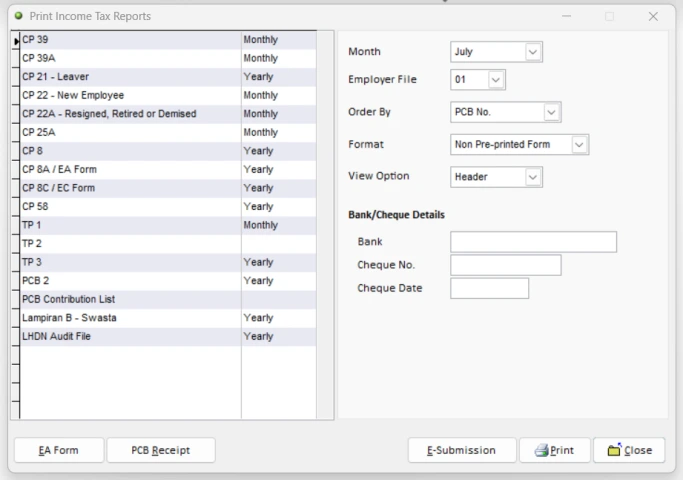Open the Order By dropdown

(x=552, y=112)
